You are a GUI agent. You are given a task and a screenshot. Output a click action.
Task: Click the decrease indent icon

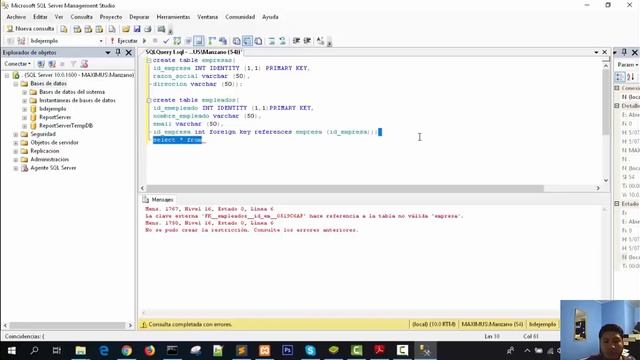tap(296, 41)
